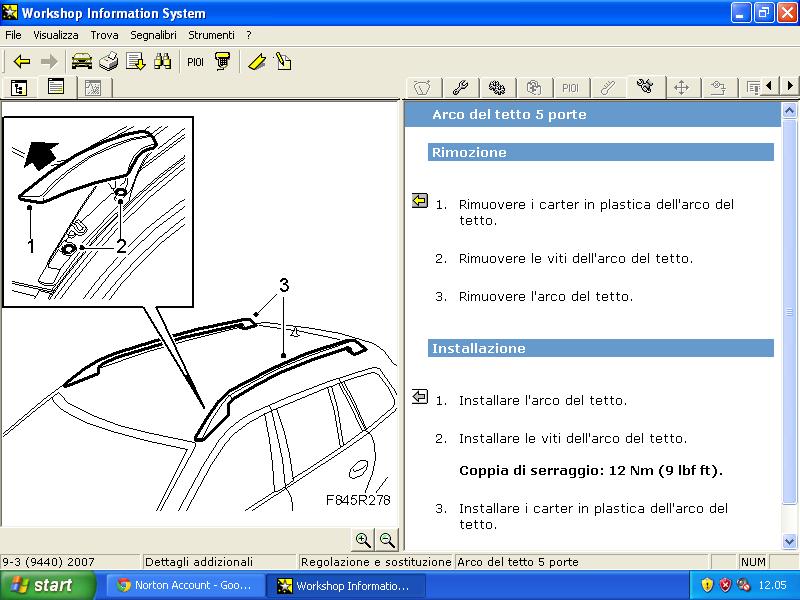Open the Trova menu

point(104,35)
